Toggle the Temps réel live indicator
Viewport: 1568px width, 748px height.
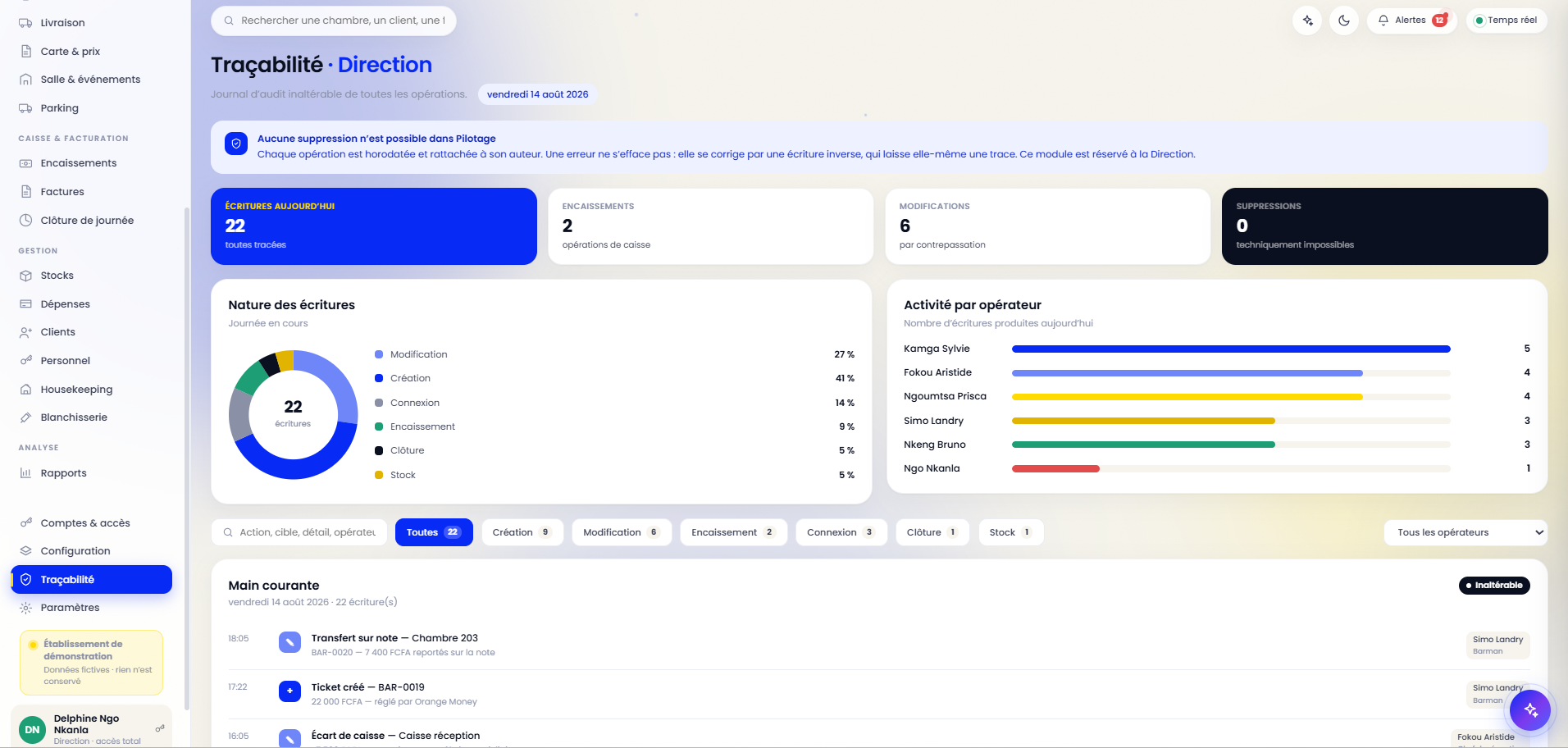coord(1506,21)
